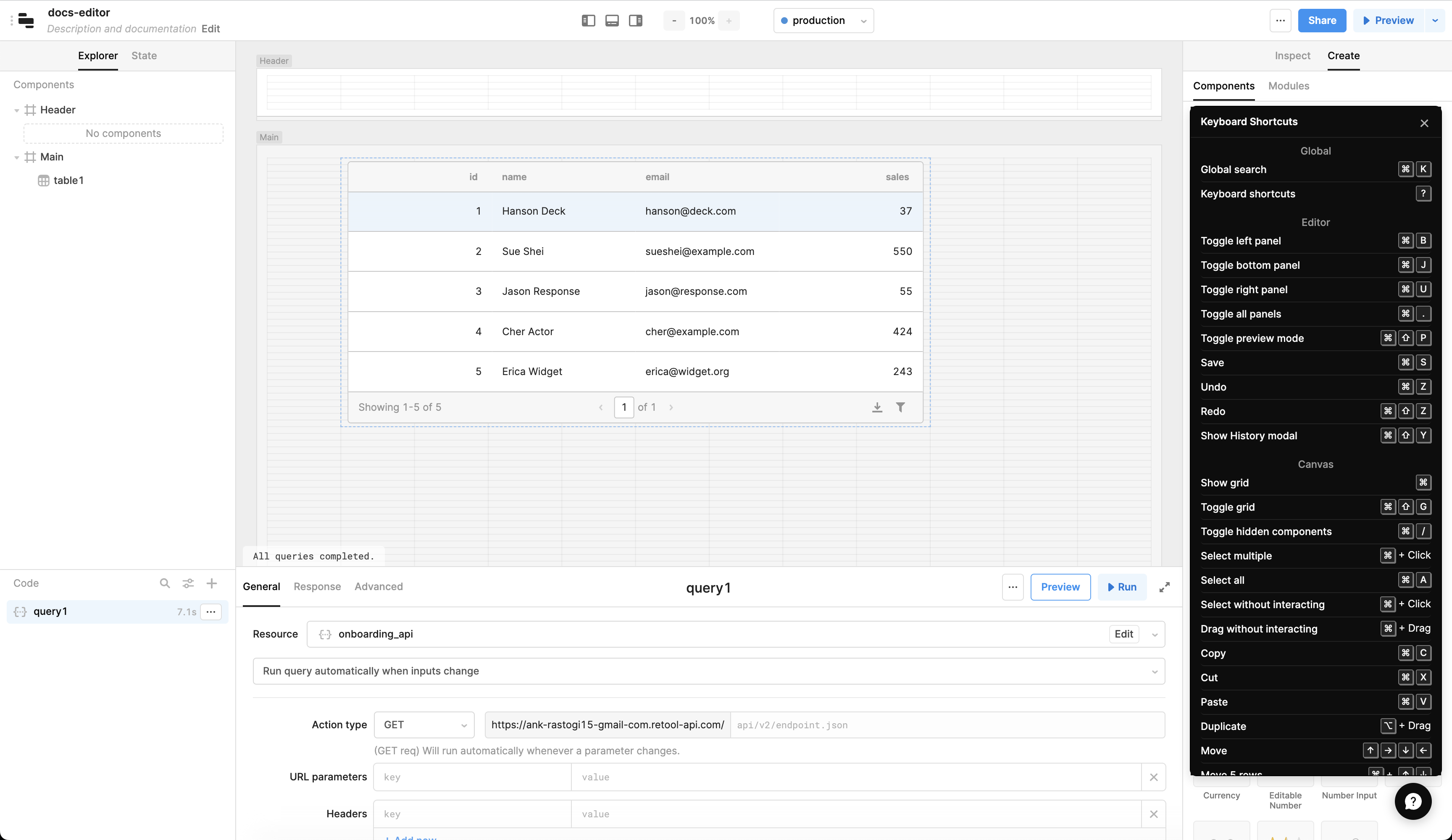Click the blue Share button
The width and height of the screenshot is (1452, 840).
coord(1322,21)
